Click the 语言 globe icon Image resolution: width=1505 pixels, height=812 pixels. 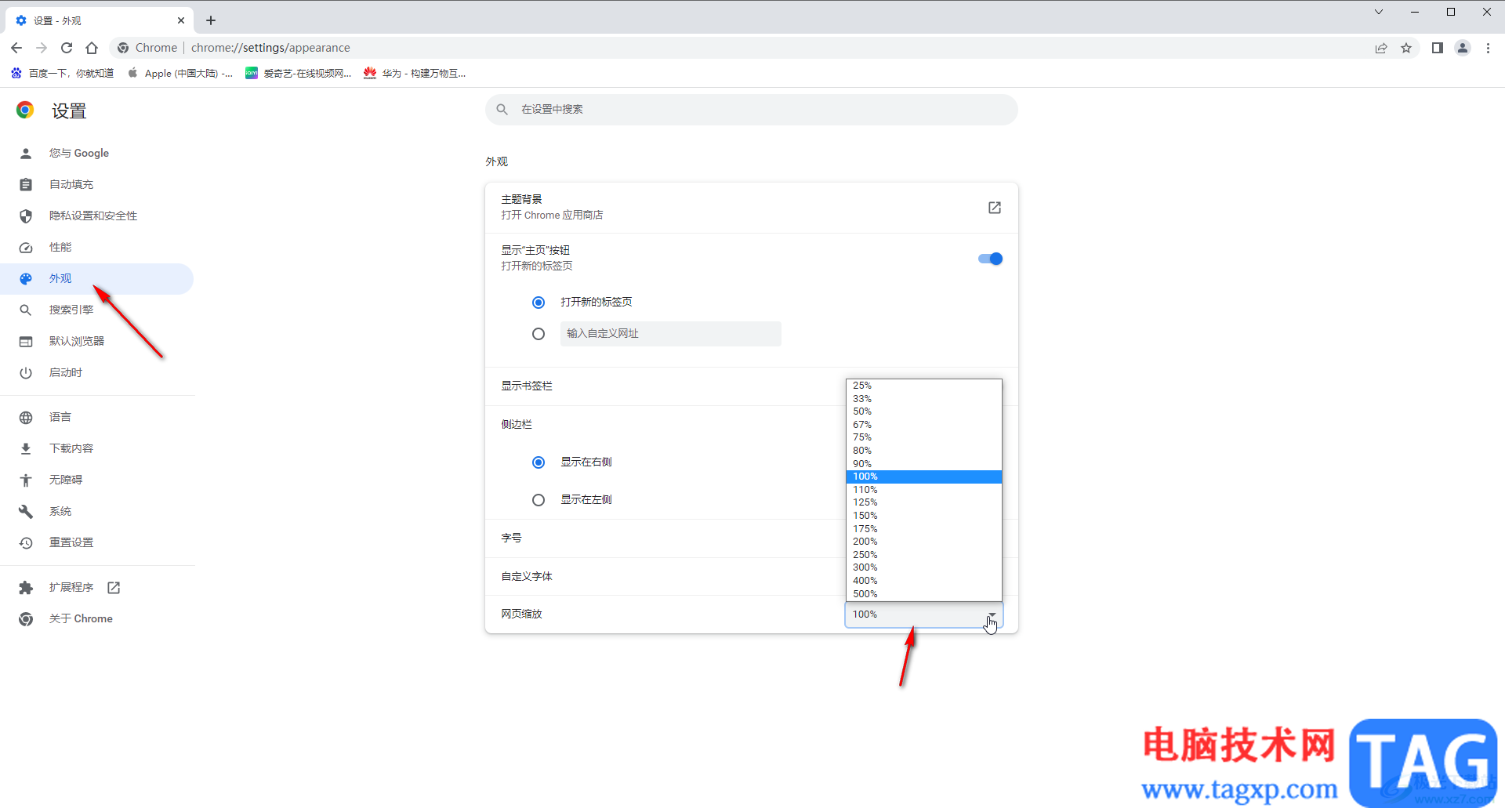[x=26, y=418]
